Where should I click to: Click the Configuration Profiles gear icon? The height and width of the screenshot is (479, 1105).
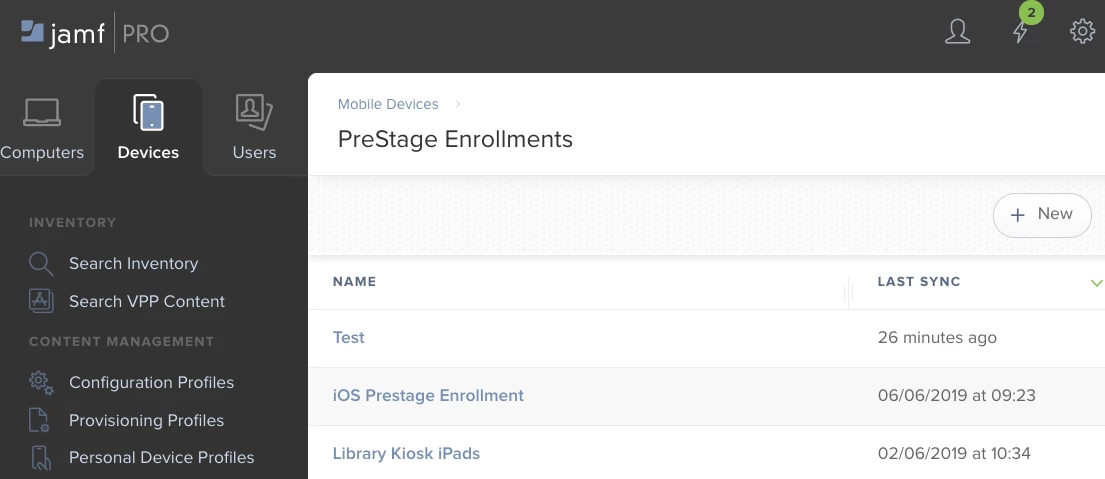click(x=41, y=382)
